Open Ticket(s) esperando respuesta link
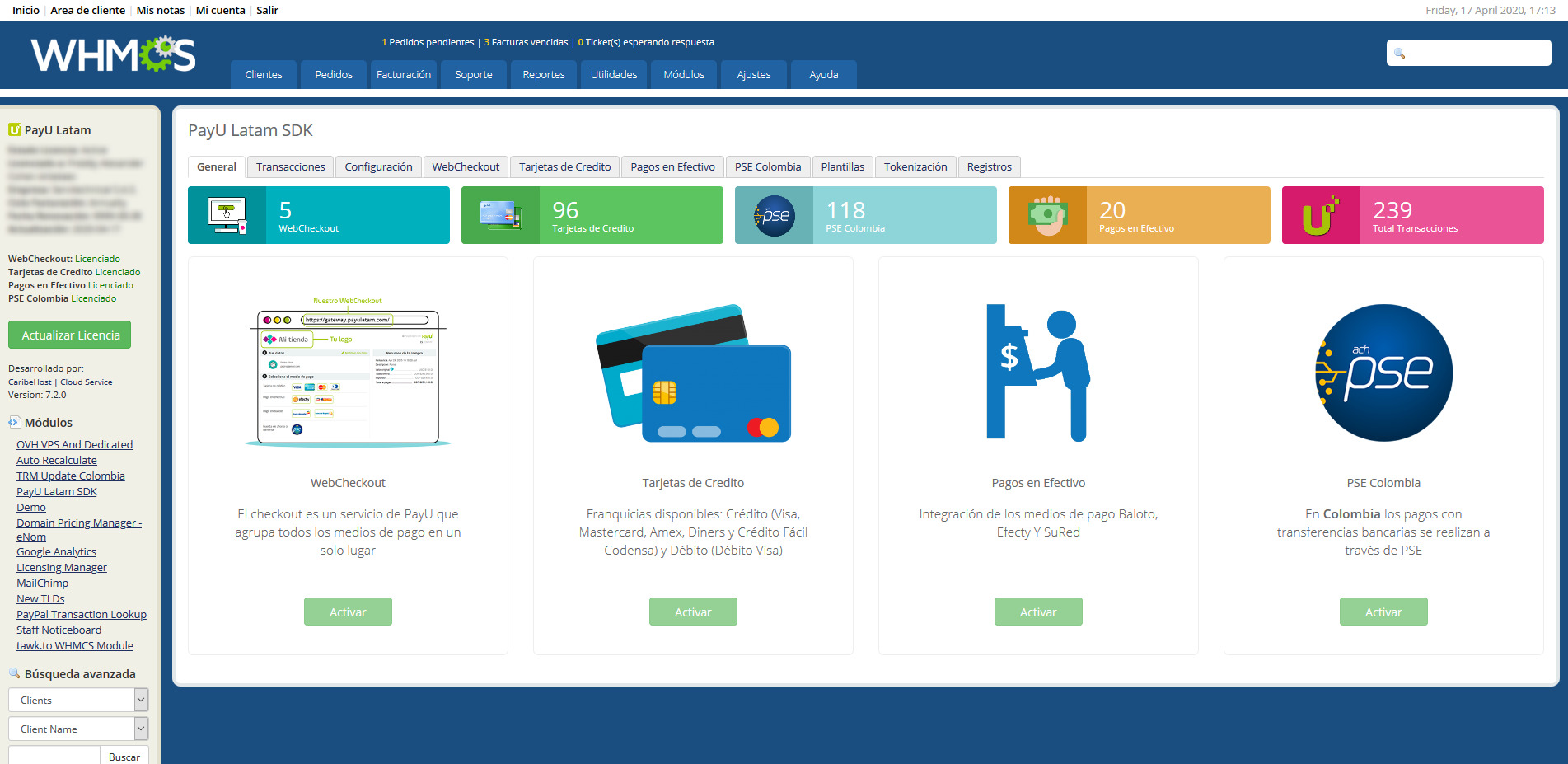The image size is (1568, 764). pyautogui.click(x=646, y=42)
